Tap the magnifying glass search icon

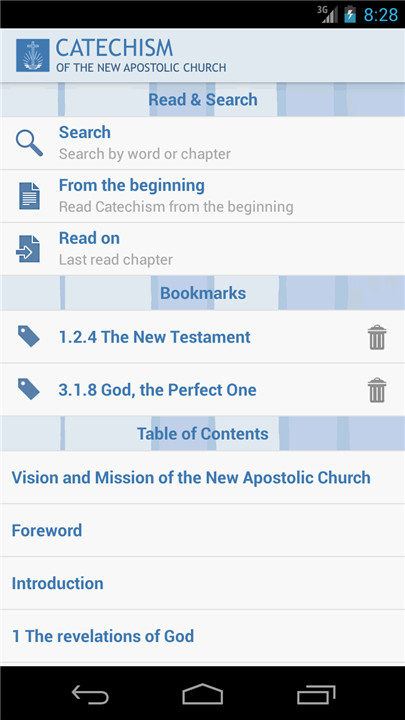[x=29, y=143]
